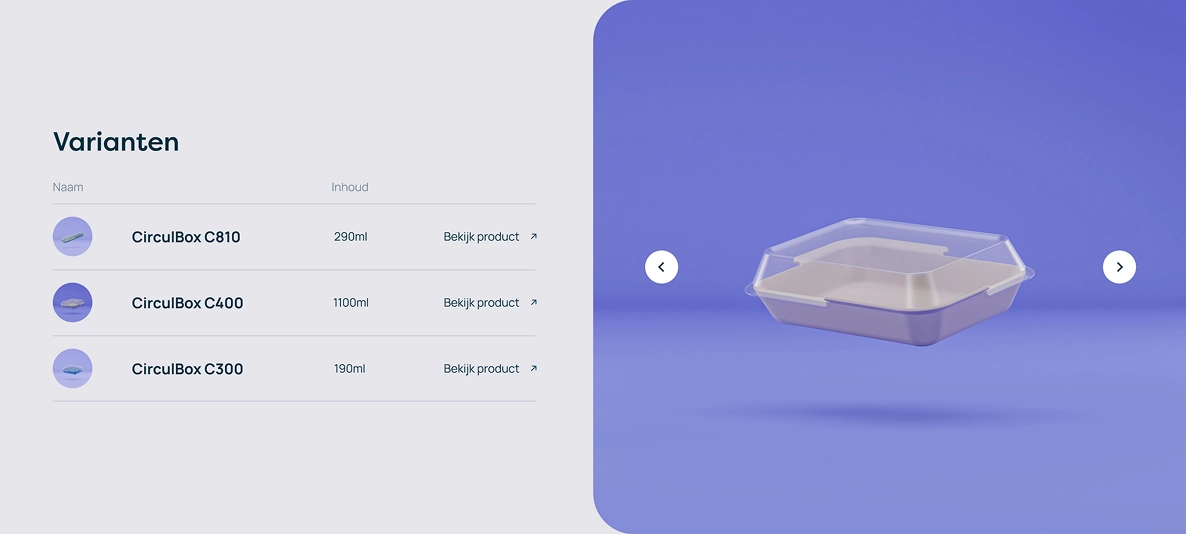1186x534 pixels.
Task: Click the Naam column header
Action: pyautogui.click(x=68, y=187)
